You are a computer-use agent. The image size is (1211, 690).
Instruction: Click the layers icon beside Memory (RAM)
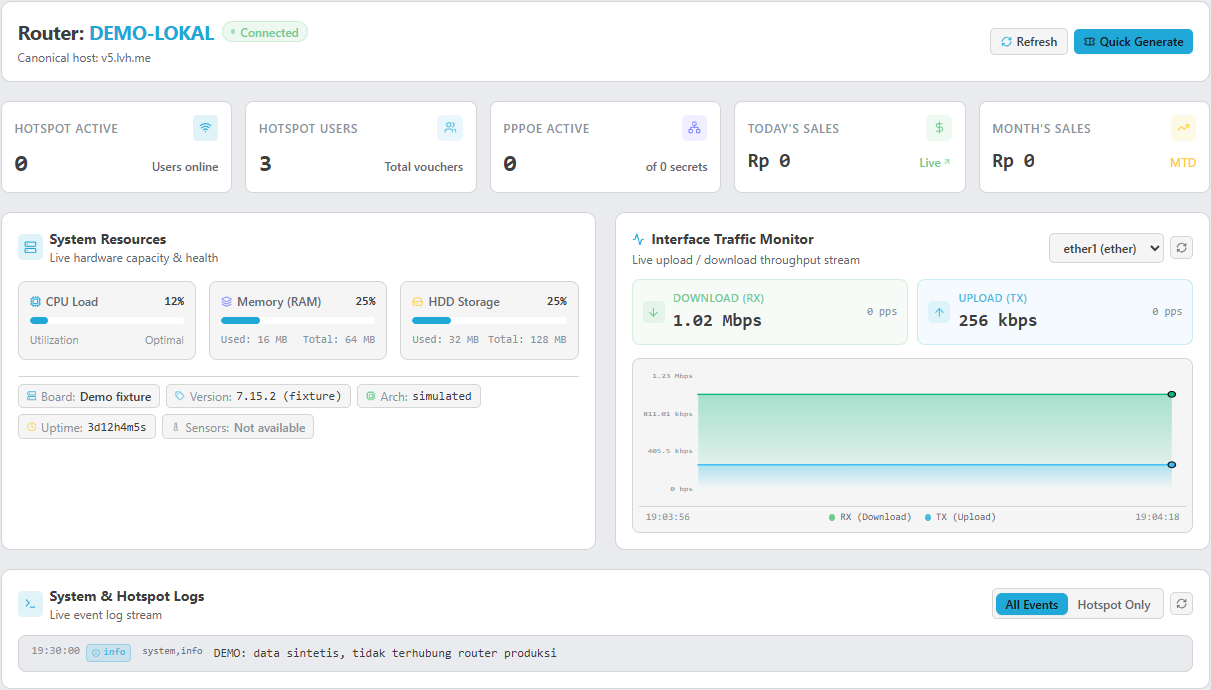pos(227,301)
